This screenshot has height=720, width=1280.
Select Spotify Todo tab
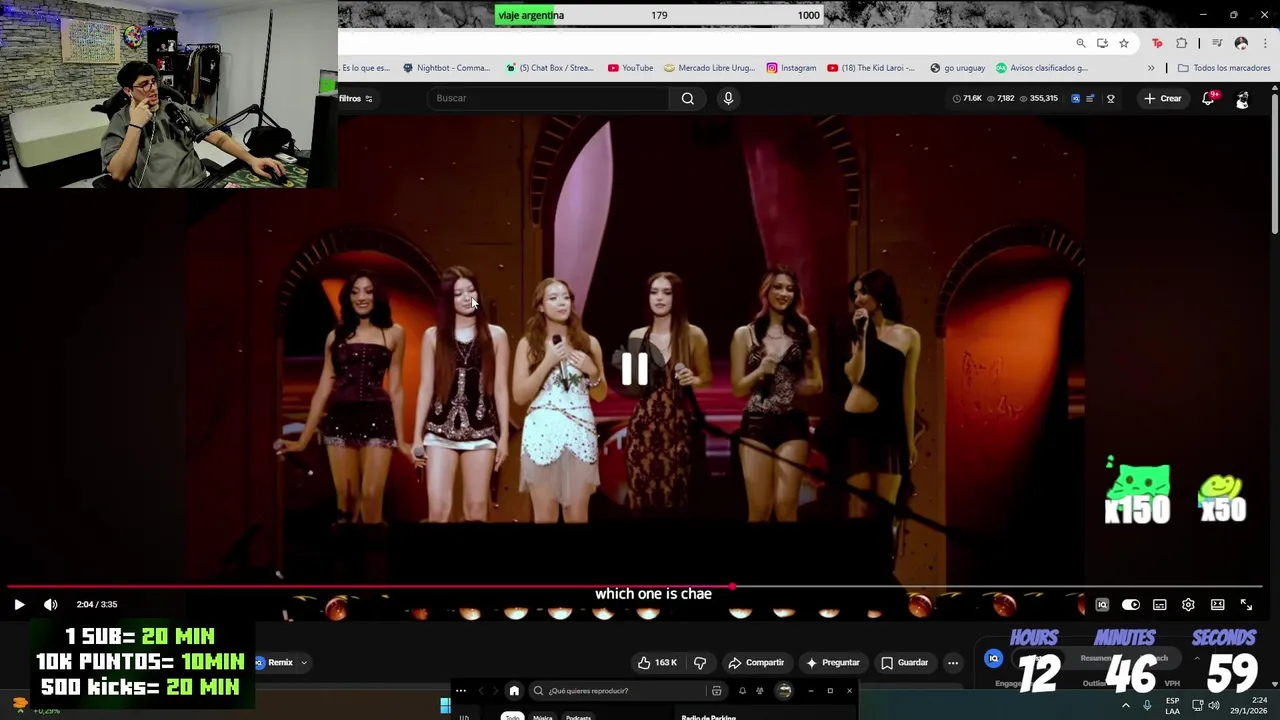[512, 717]
